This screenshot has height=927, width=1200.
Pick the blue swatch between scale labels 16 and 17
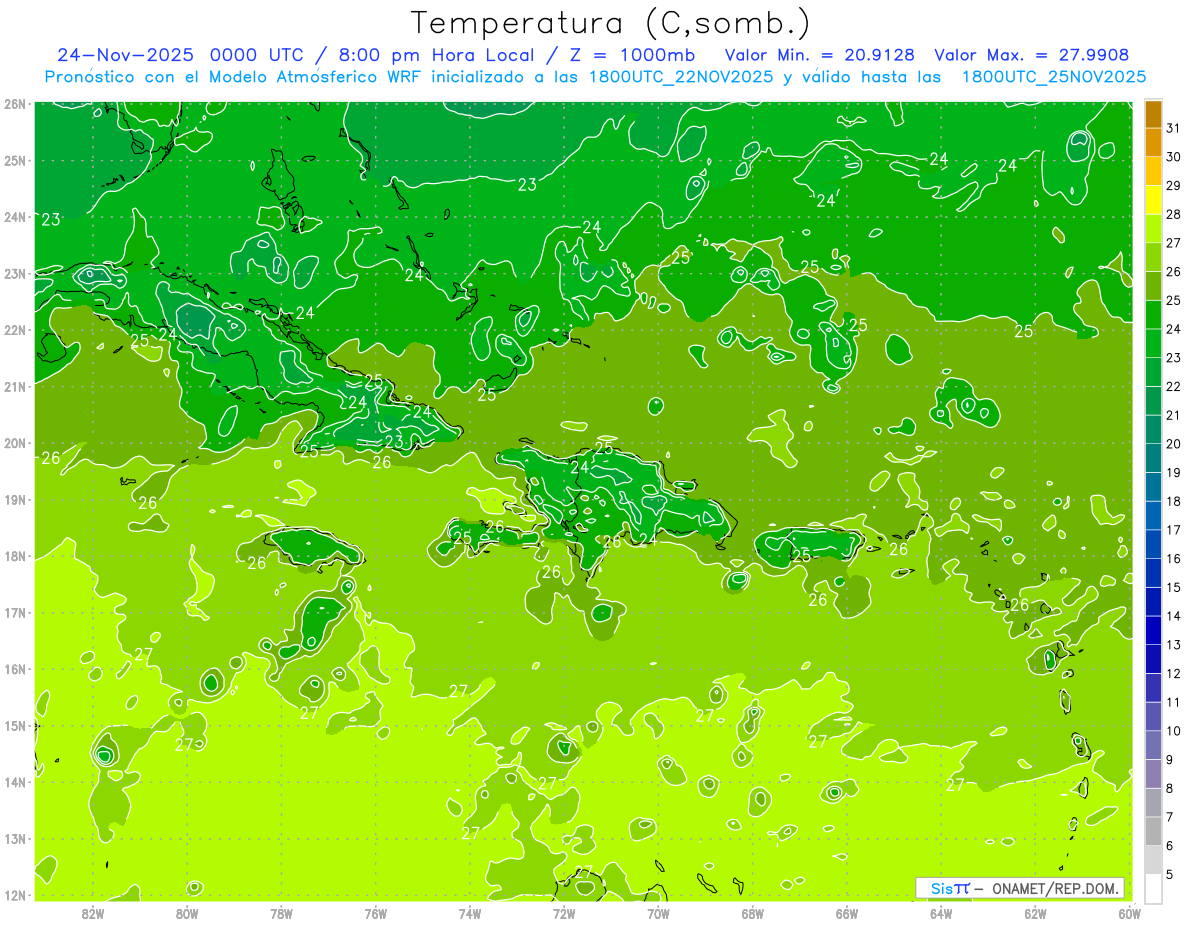[1153, 544]
